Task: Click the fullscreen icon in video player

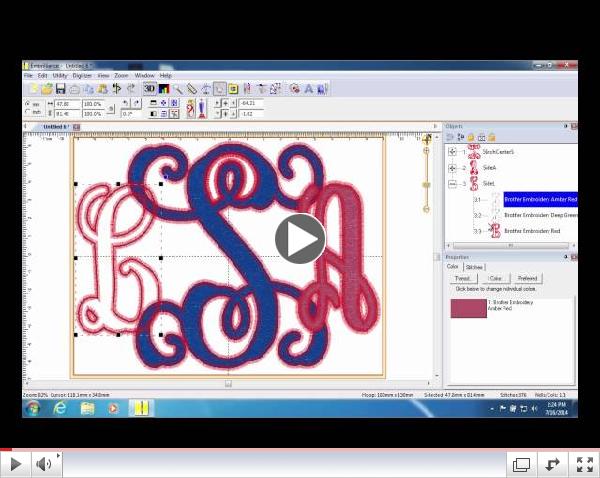Action: point(585,465)
